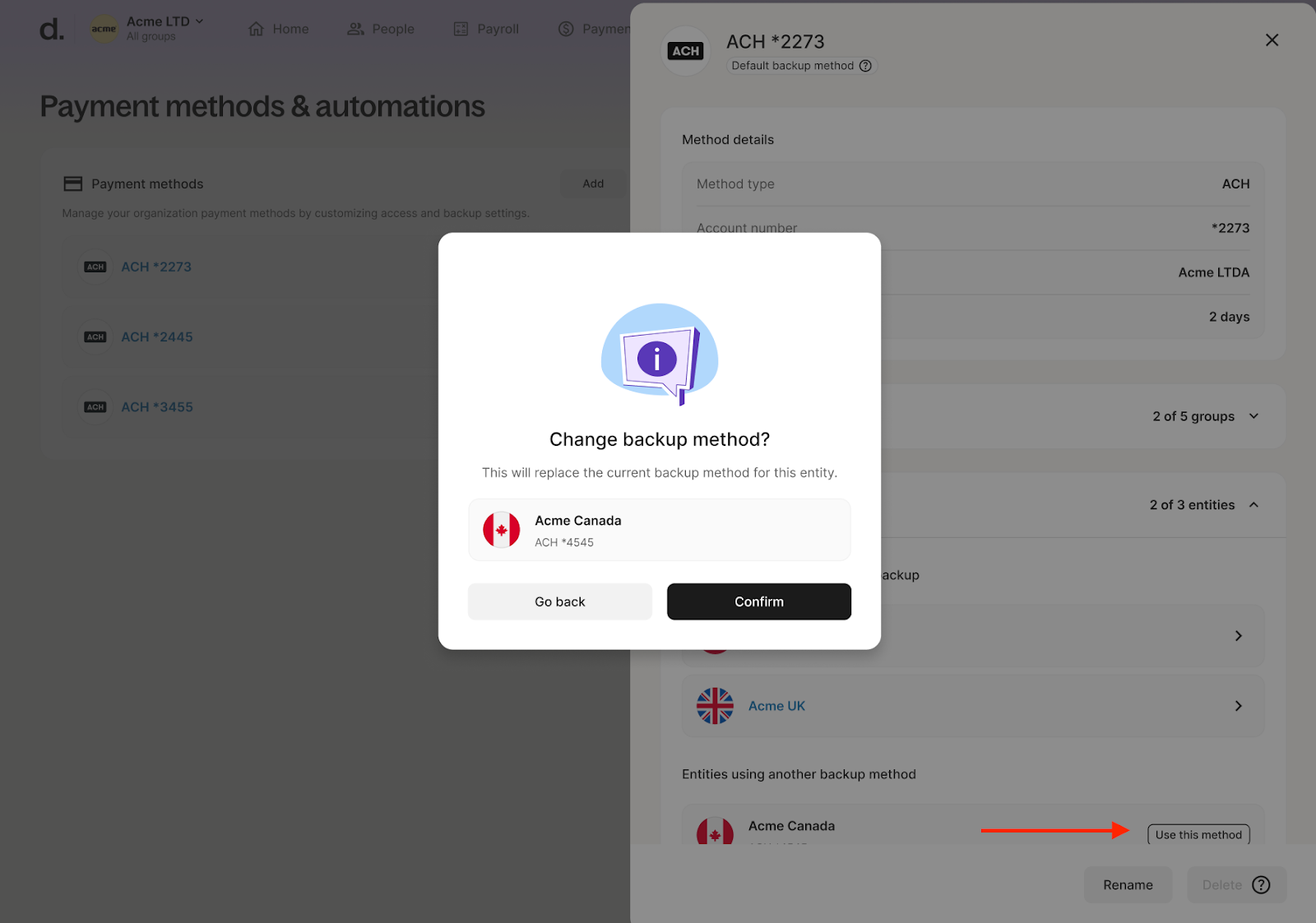Open the Acme UK entity link
This screenshot has width=1316, height=923.
point(776,706)
